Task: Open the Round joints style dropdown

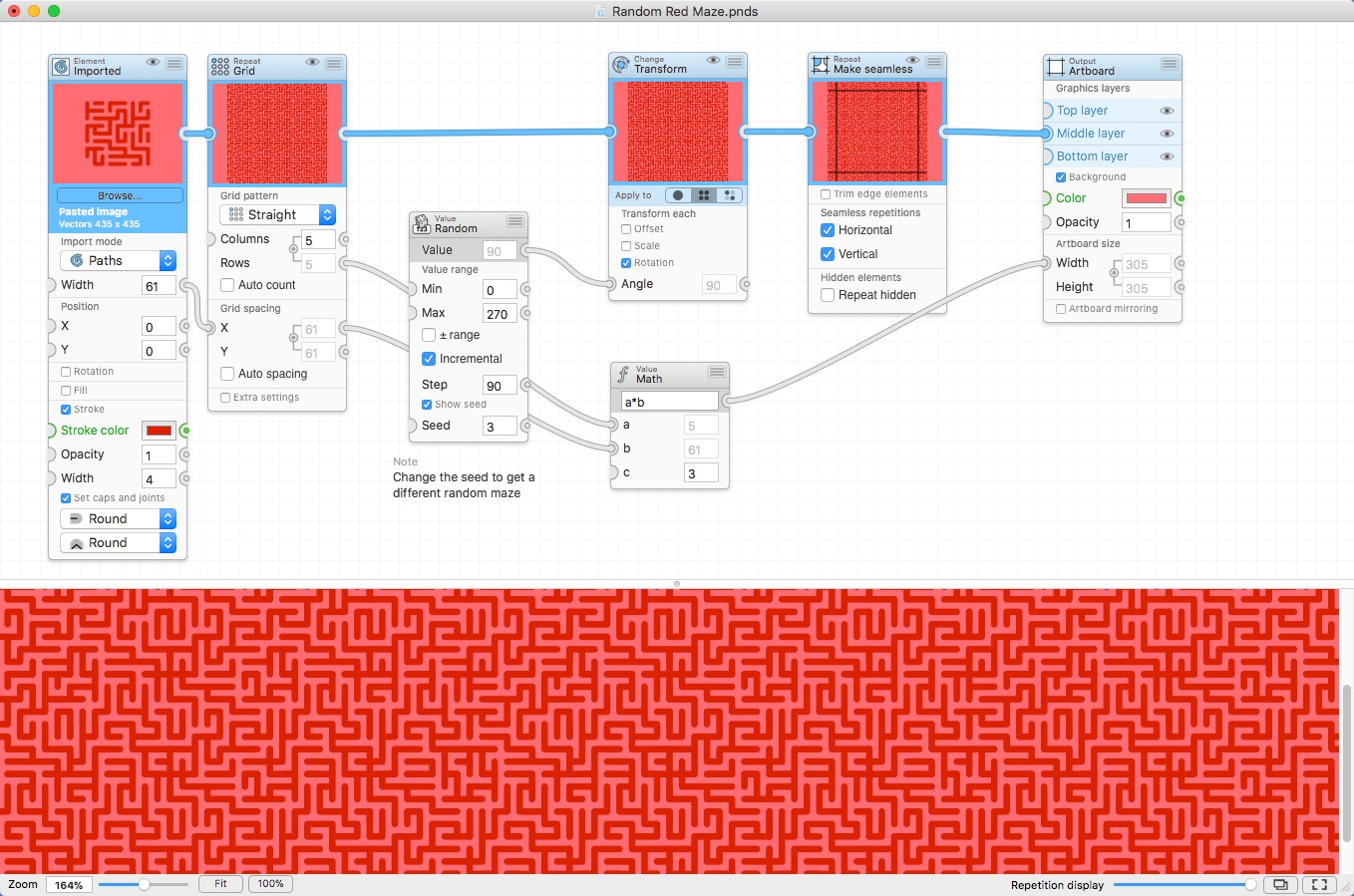Action: (118, 543)
